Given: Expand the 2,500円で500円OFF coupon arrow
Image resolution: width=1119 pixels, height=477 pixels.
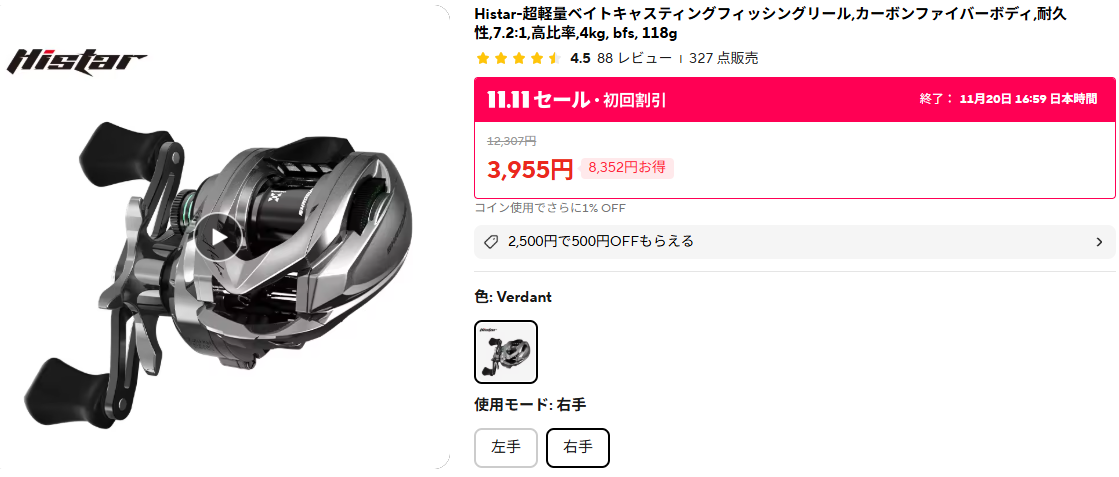Looking at the screenshot, I should click(1099, 242).
